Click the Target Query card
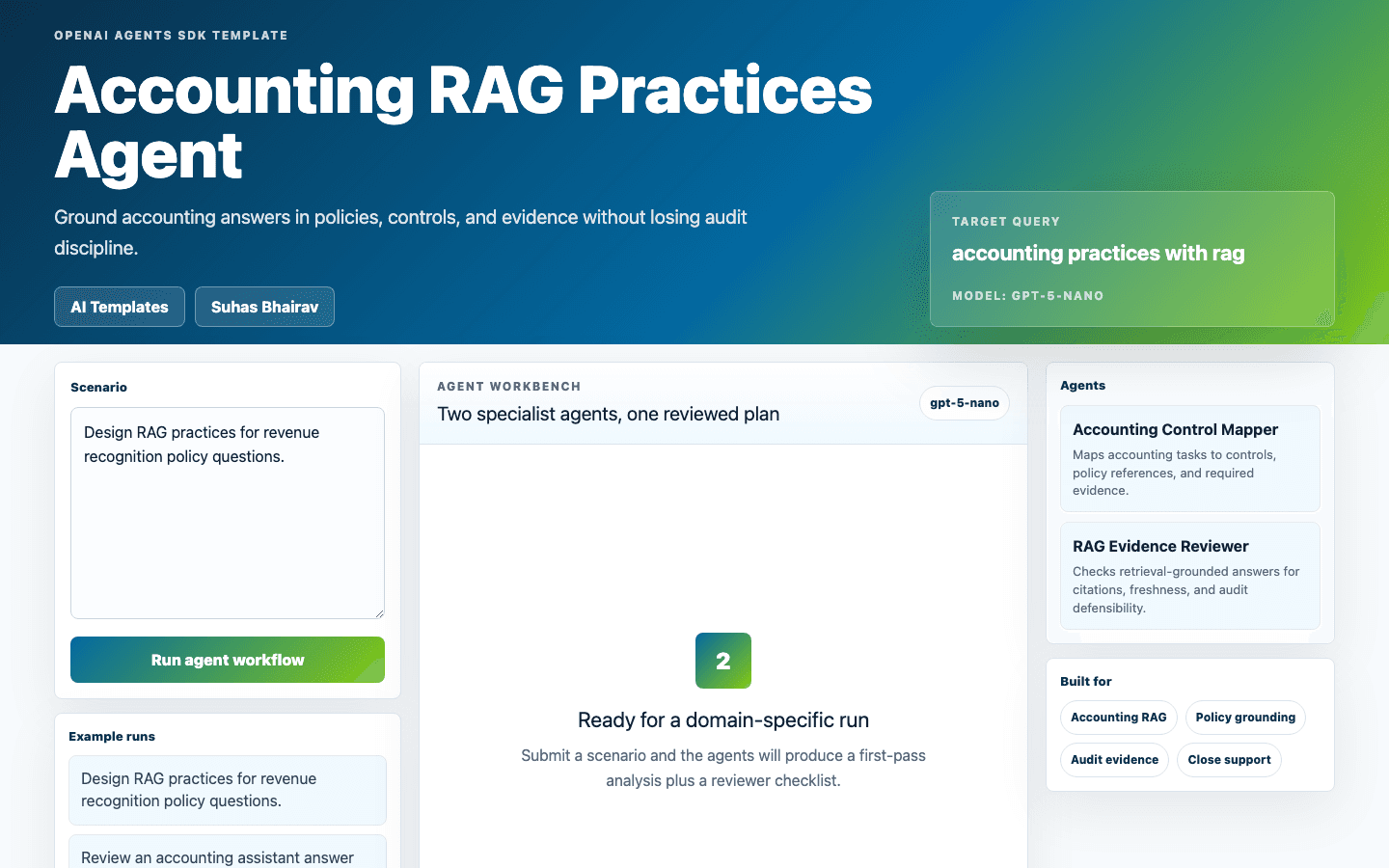Screen dimensions: 1389x868 pyautogui.click(x=1132, y=258)
